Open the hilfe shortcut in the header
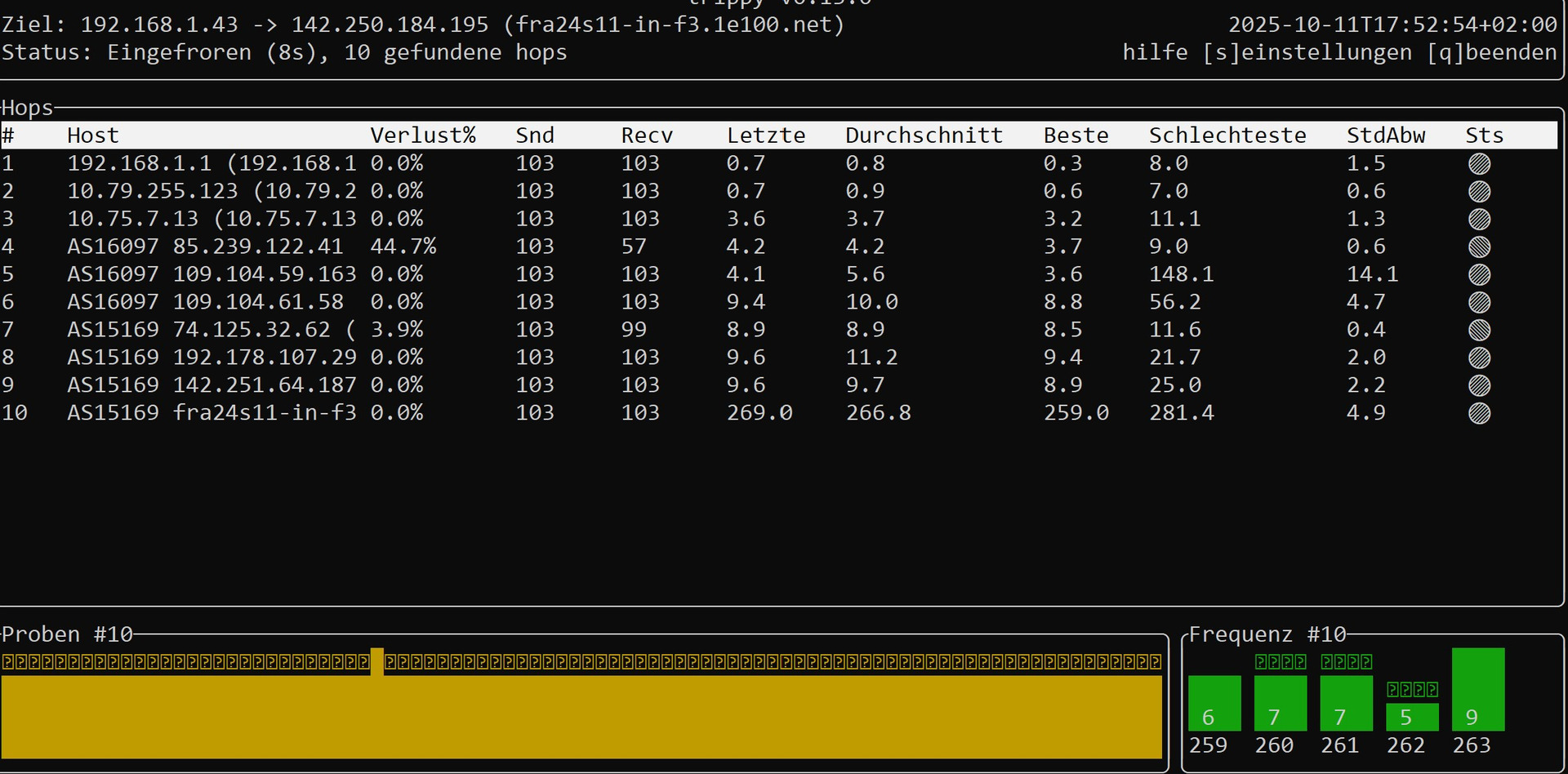Image resolution: width=1568 pixels, height=774 pixels. click(x=1155, y=52)
